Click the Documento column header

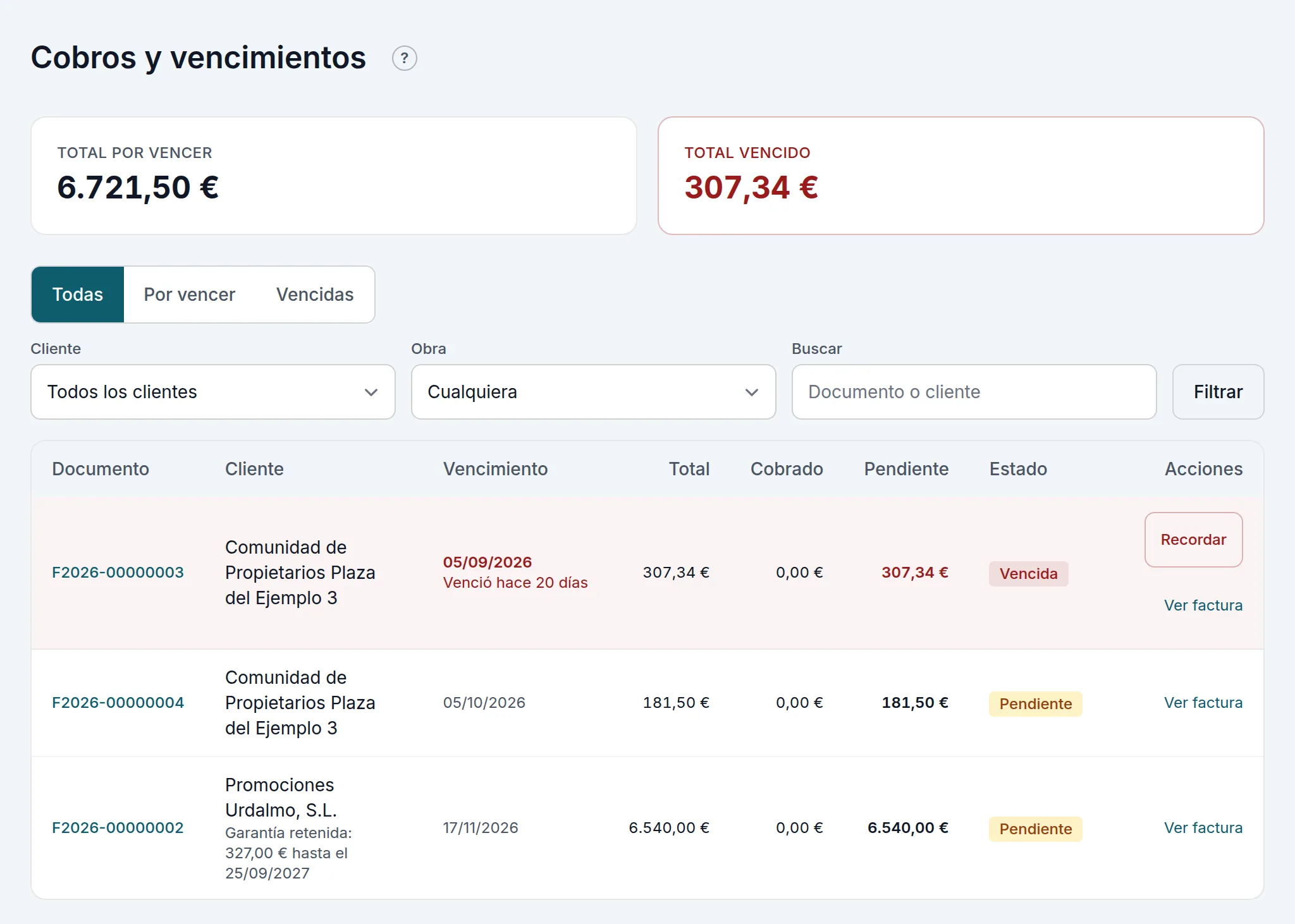click(x=101, y=469)
